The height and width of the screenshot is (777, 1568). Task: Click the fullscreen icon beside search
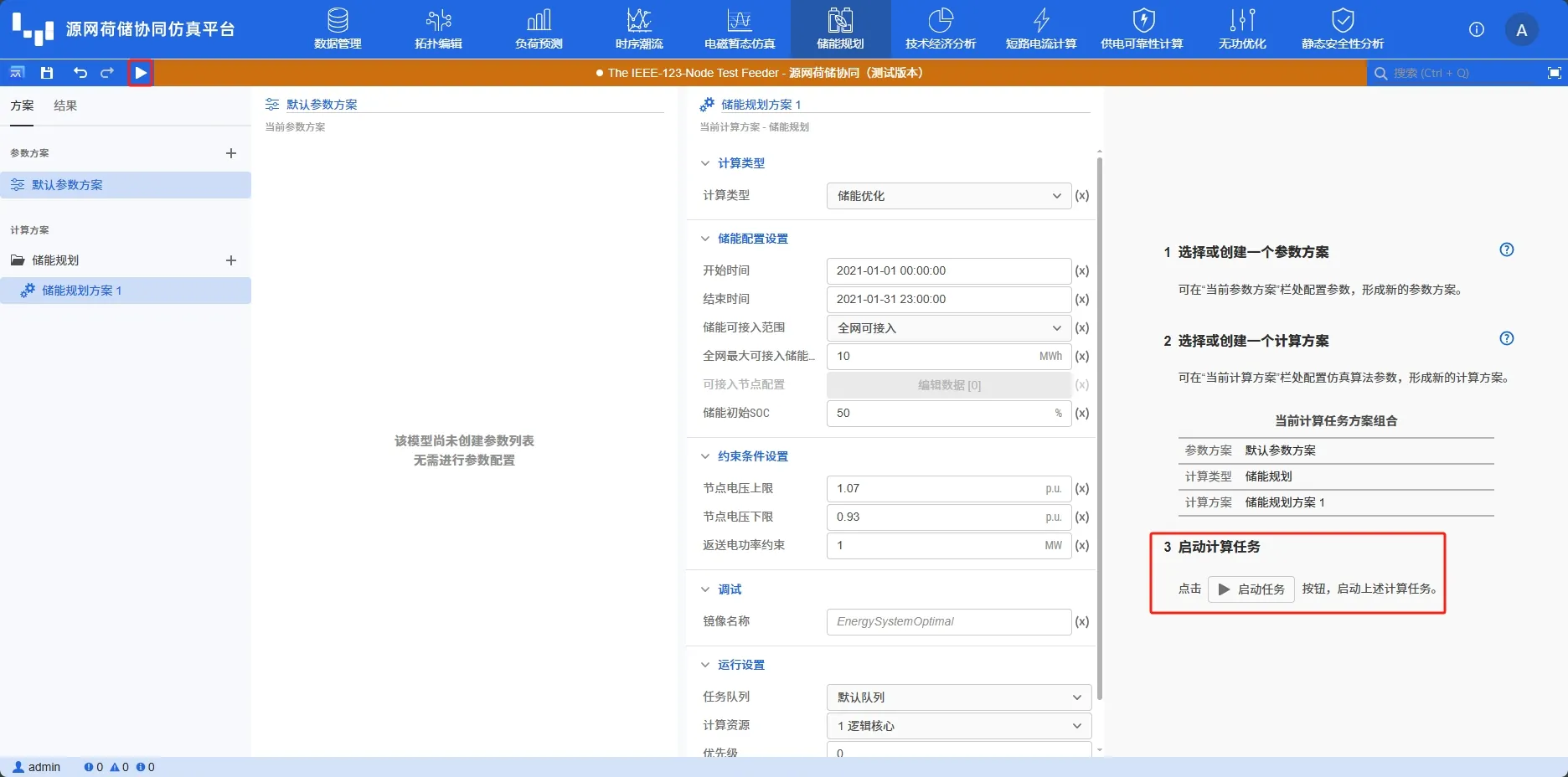point(1554,73)
